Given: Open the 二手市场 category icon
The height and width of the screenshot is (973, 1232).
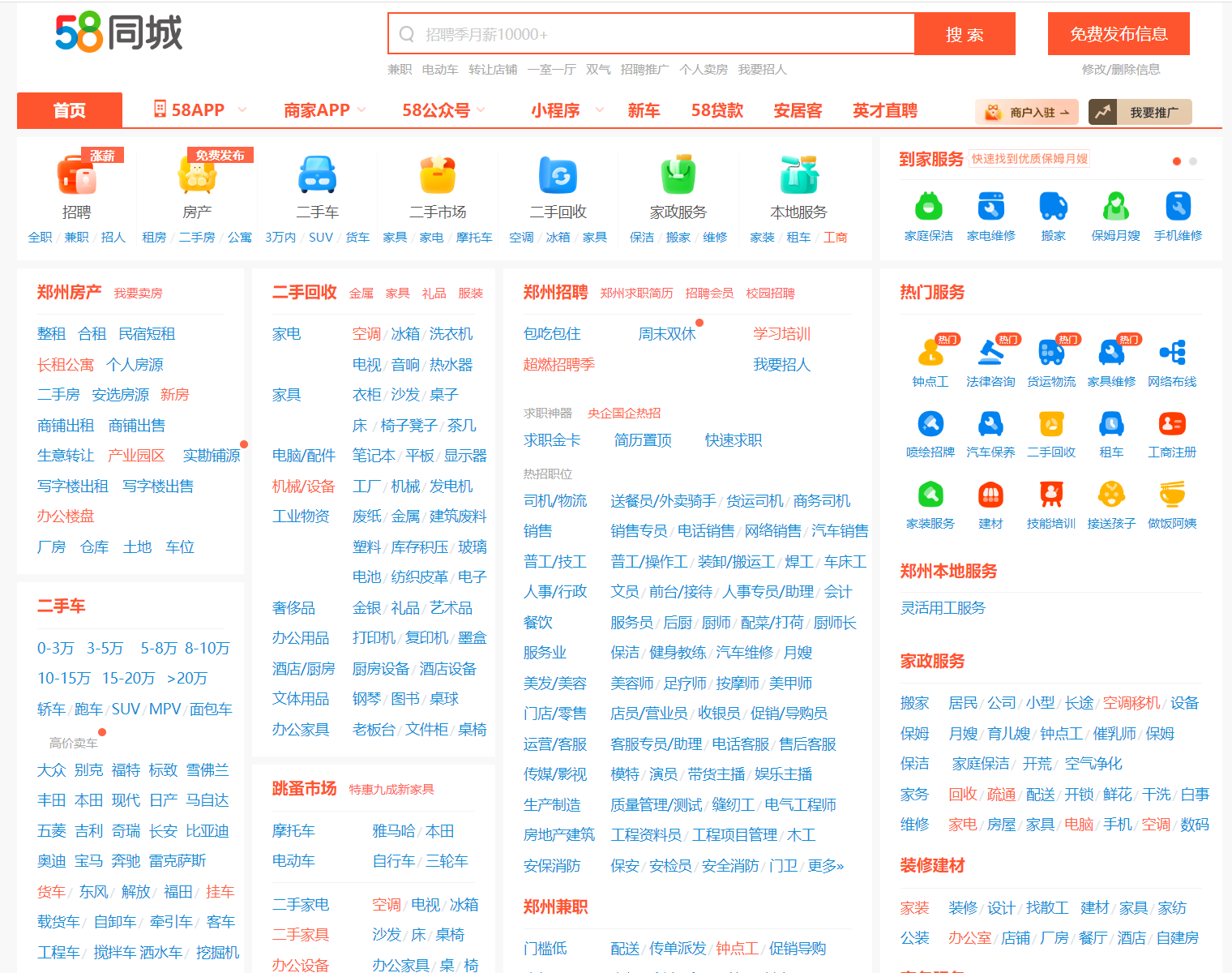Looking at the screenshot, I should pyautogui.click(x=438, y=175).
